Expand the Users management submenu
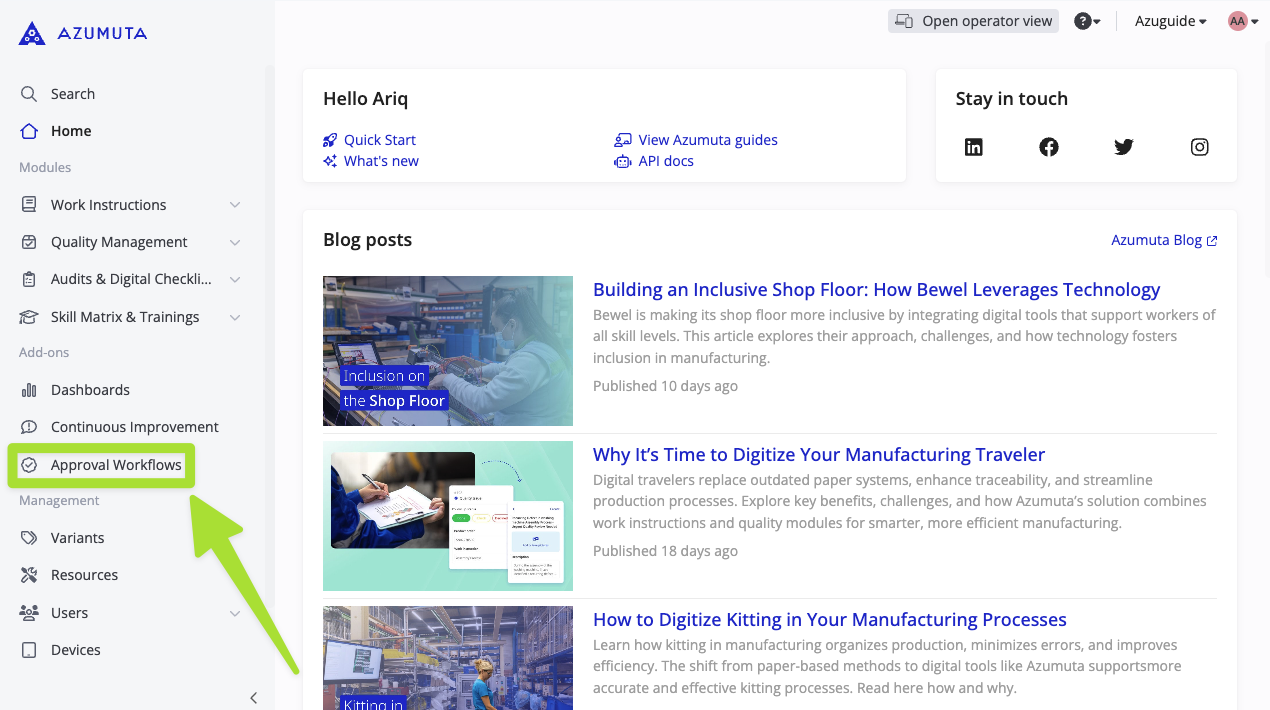Image resolution: width=1270 pixels, height=710 pixels. tap(234, 613)
